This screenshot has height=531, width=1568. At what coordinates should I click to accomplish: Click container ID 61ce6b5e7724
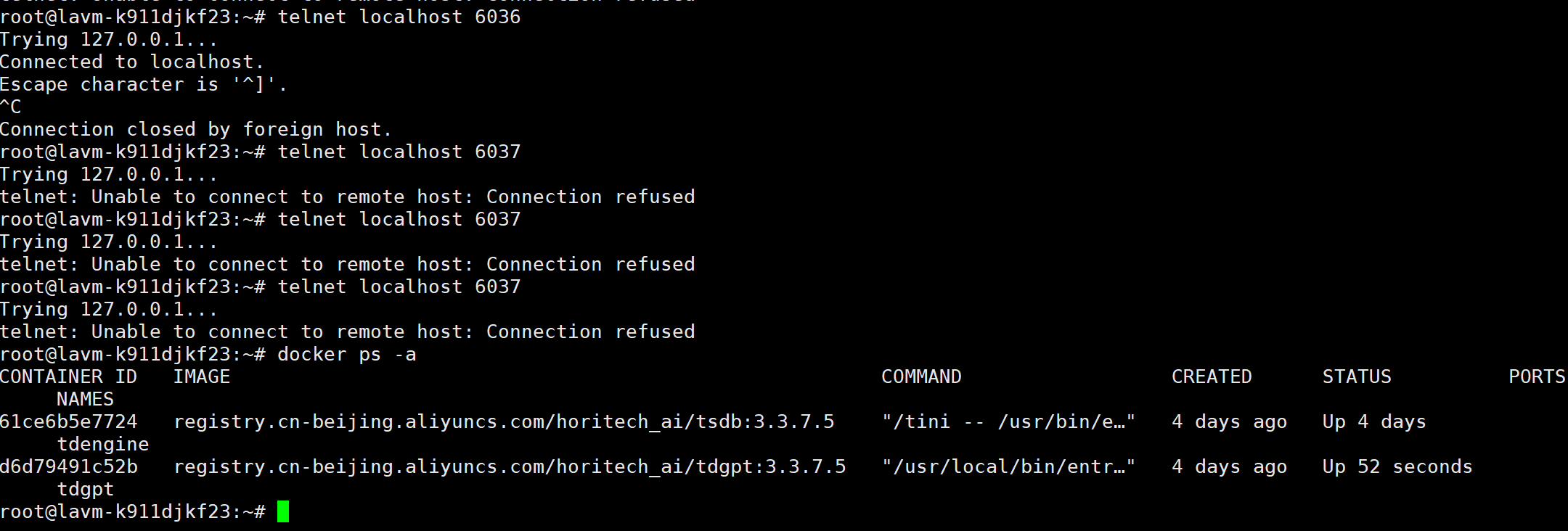[68, 422]
